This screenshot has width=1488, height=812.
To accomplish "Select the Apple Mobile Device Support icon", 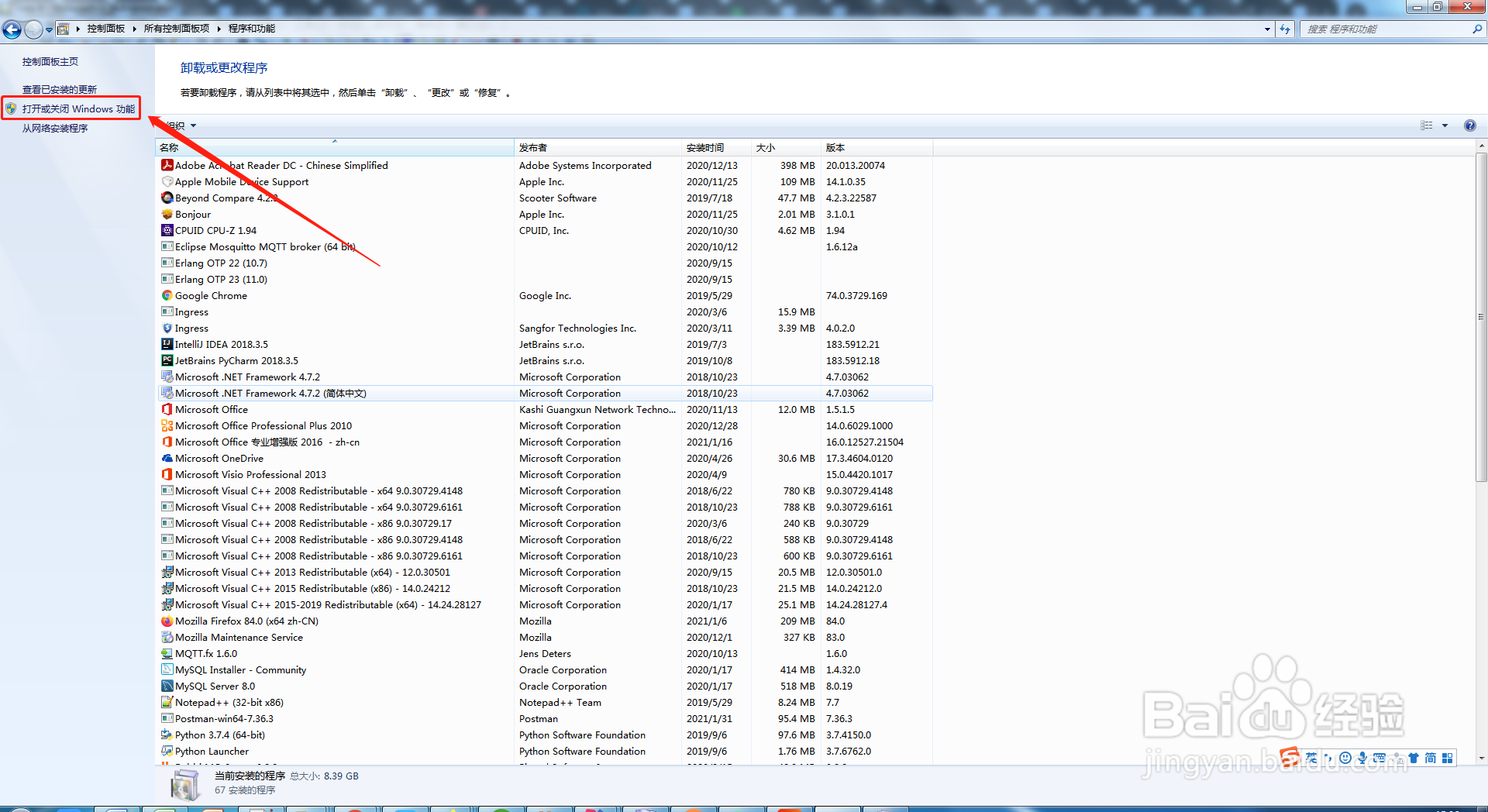I will 167,181.
